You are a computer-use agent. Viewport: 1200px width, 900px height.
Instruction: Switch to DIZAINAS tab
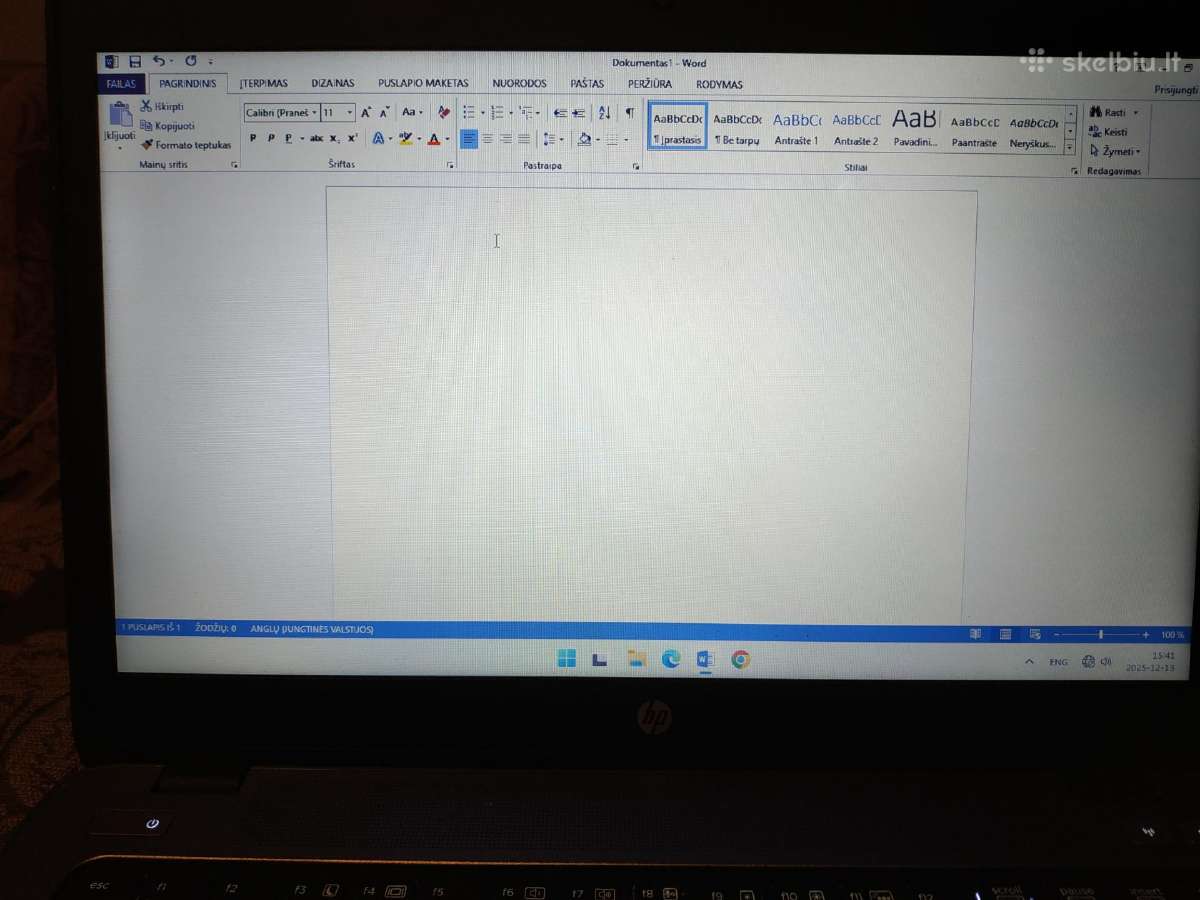(333, 84)
